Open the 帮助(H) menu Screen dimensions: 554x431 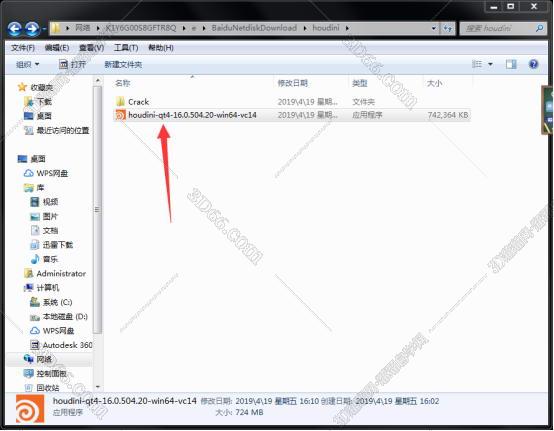click(x=161, y=48)
